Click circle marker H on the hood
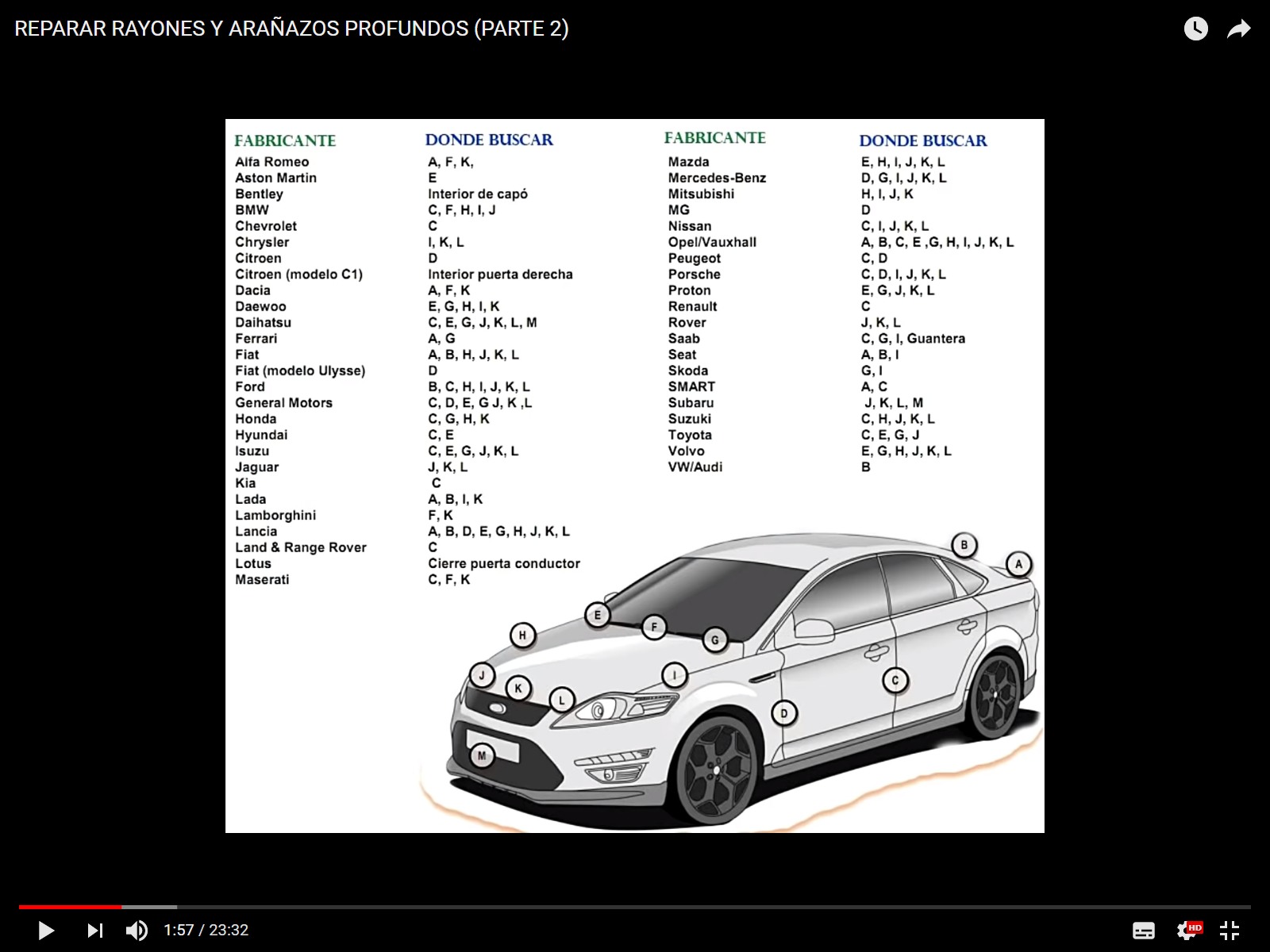 click(522, 635)
